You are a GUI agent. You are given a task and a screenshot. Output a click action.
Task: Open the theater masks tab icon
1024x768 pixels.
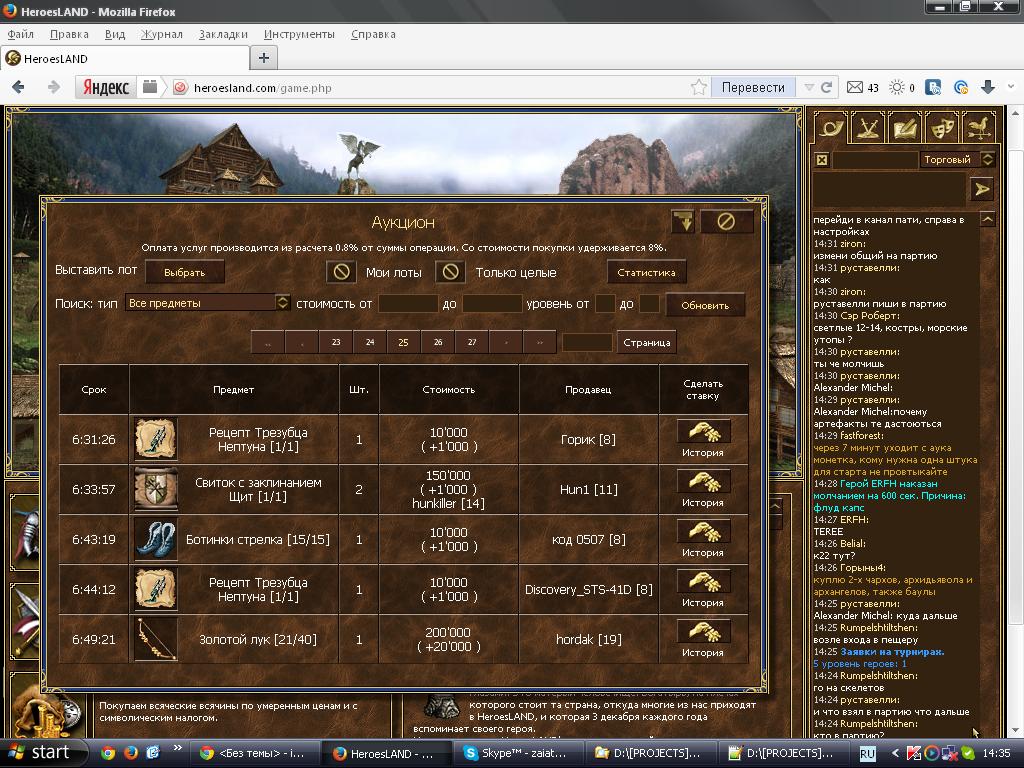[941, 128]
